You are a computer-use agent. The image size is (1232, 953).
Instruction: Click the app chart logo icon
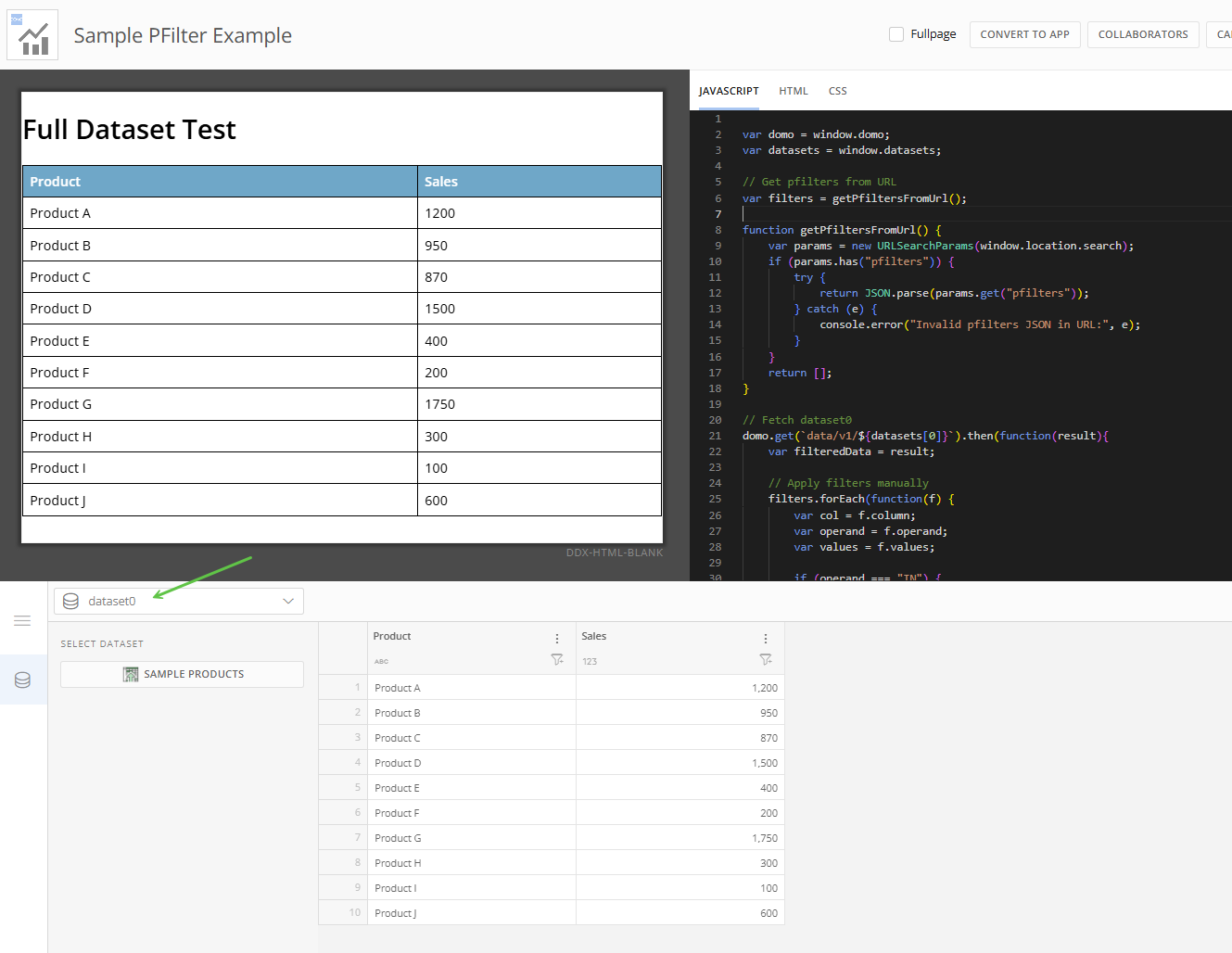tap(32, 35)
